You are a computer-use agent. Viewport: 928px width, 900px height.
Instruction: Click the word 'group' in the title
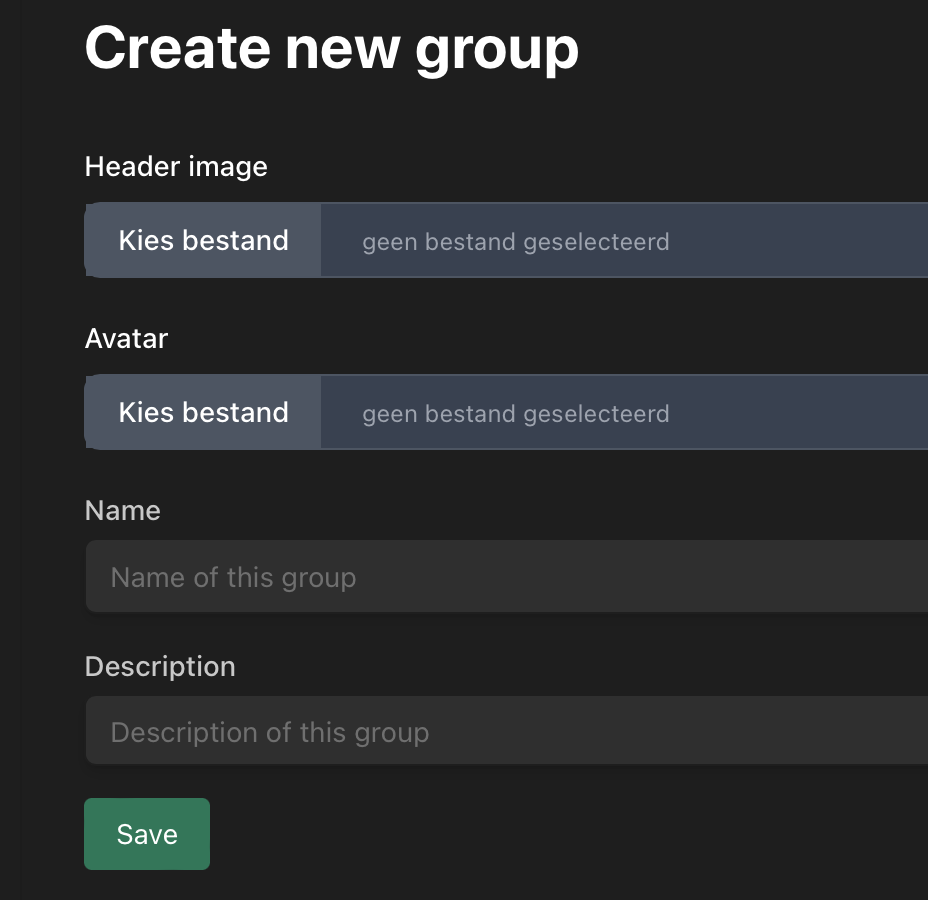tap(497, 47)
